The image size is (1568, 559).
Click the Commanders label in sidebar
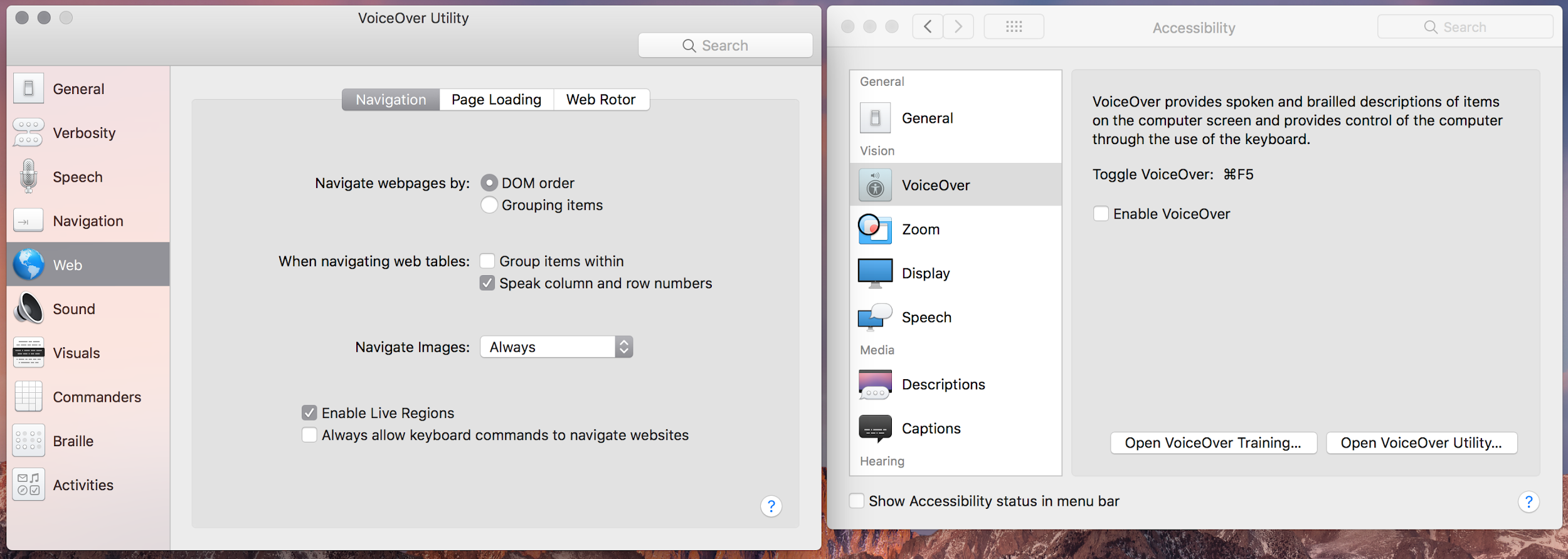[97, 397]
